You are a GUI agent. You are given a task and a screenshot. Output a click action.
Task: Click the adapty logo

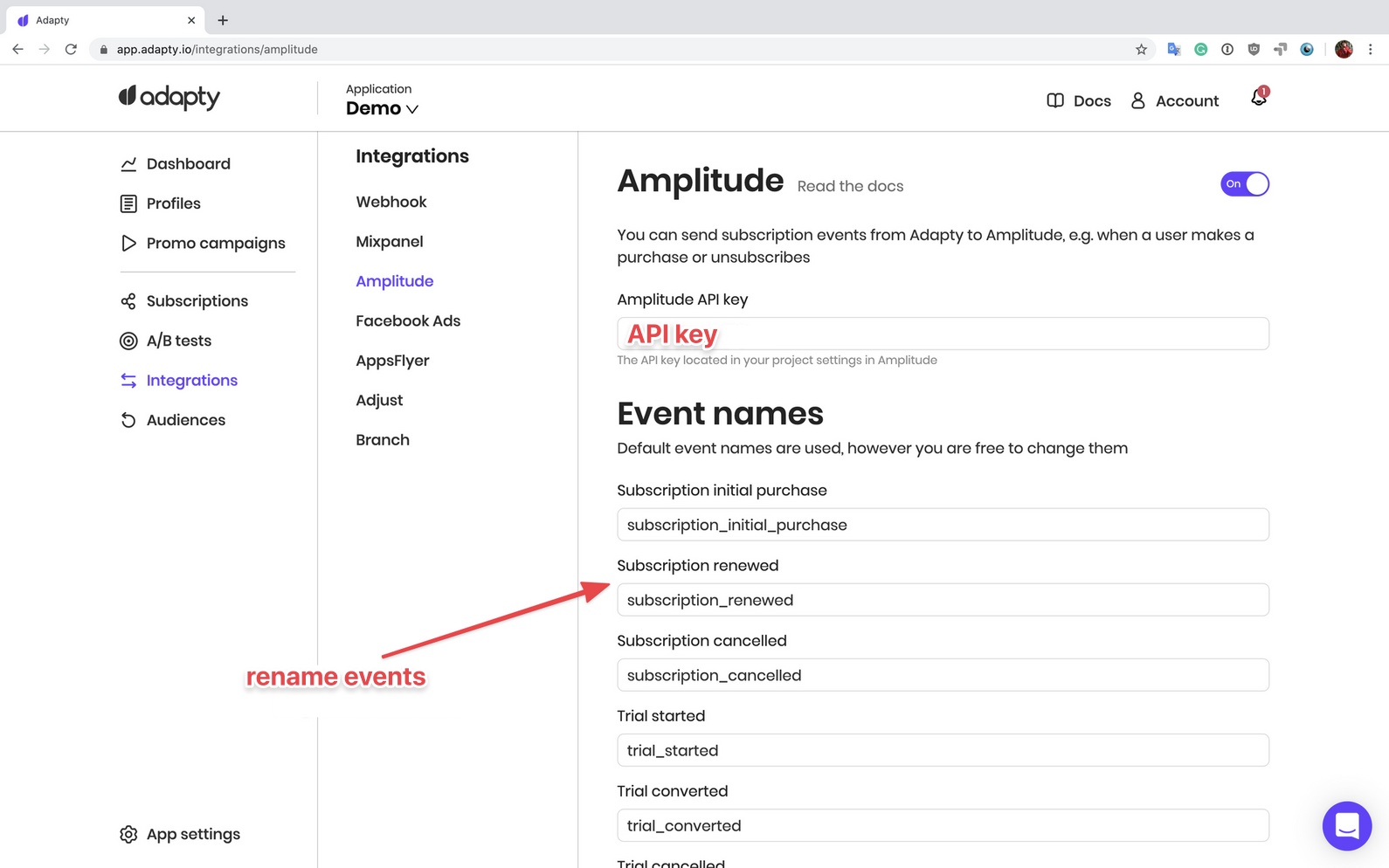point(169,97)
